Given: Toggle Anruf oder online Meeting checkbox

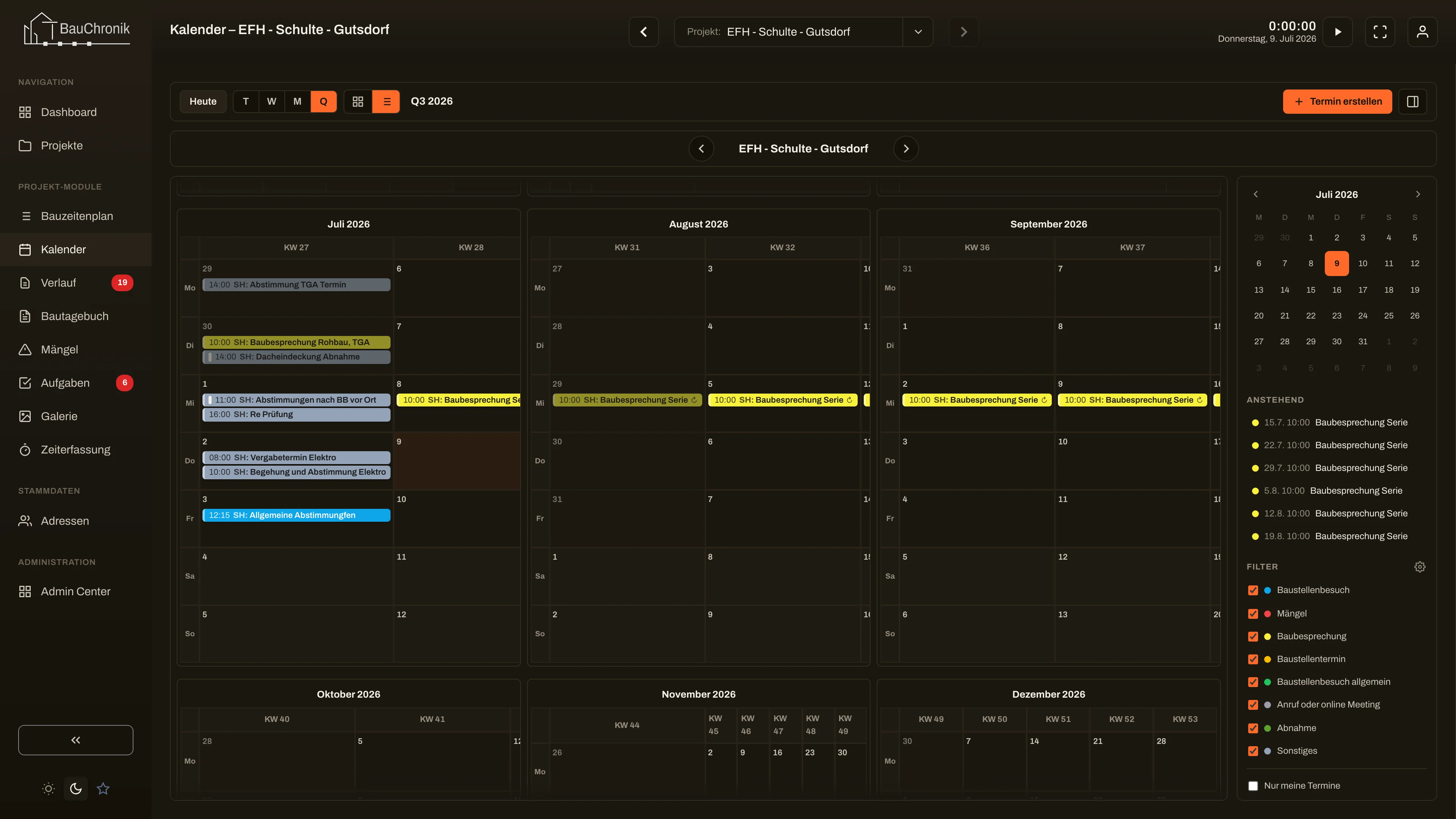Looking at the screenshot, I should pos(1253,705).
